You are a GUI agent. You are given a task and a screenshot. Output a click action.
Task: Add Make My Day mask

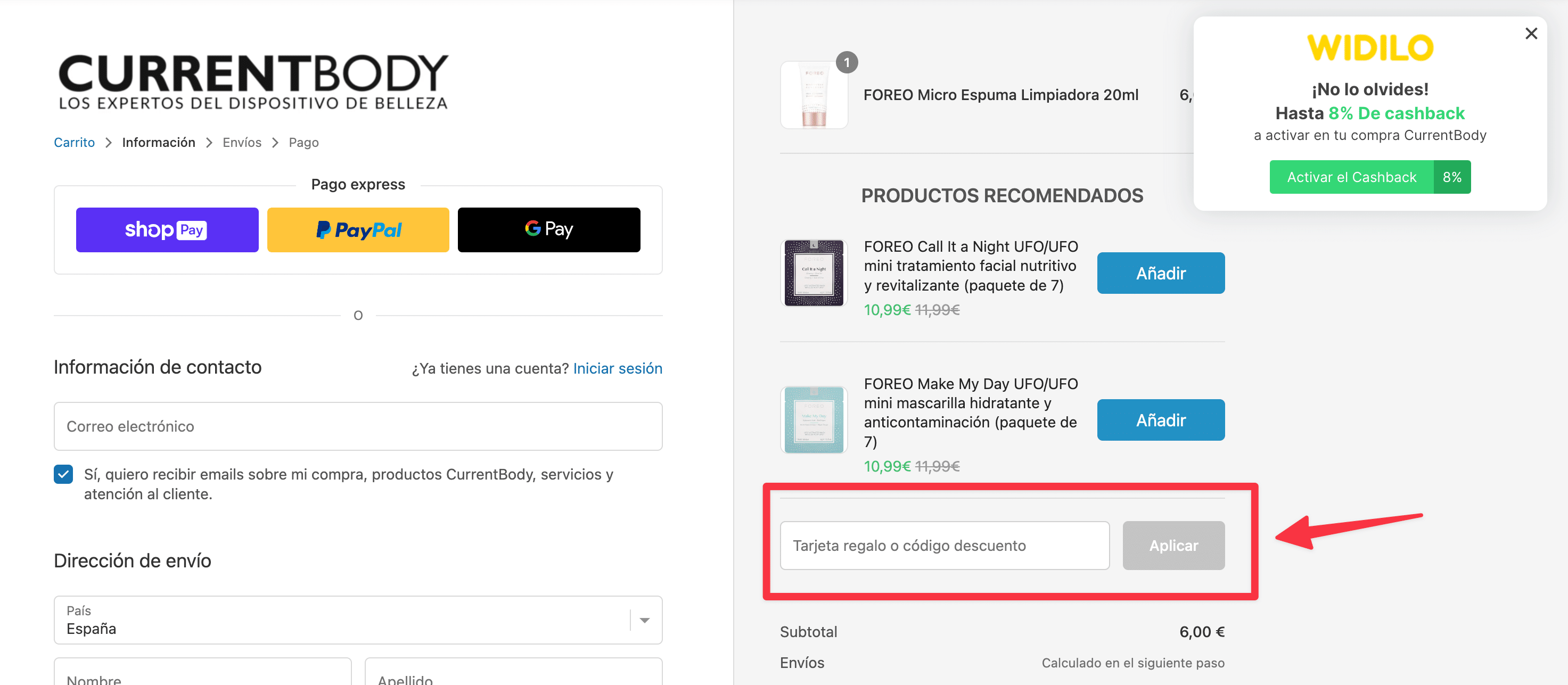[x=1160, y=420]
